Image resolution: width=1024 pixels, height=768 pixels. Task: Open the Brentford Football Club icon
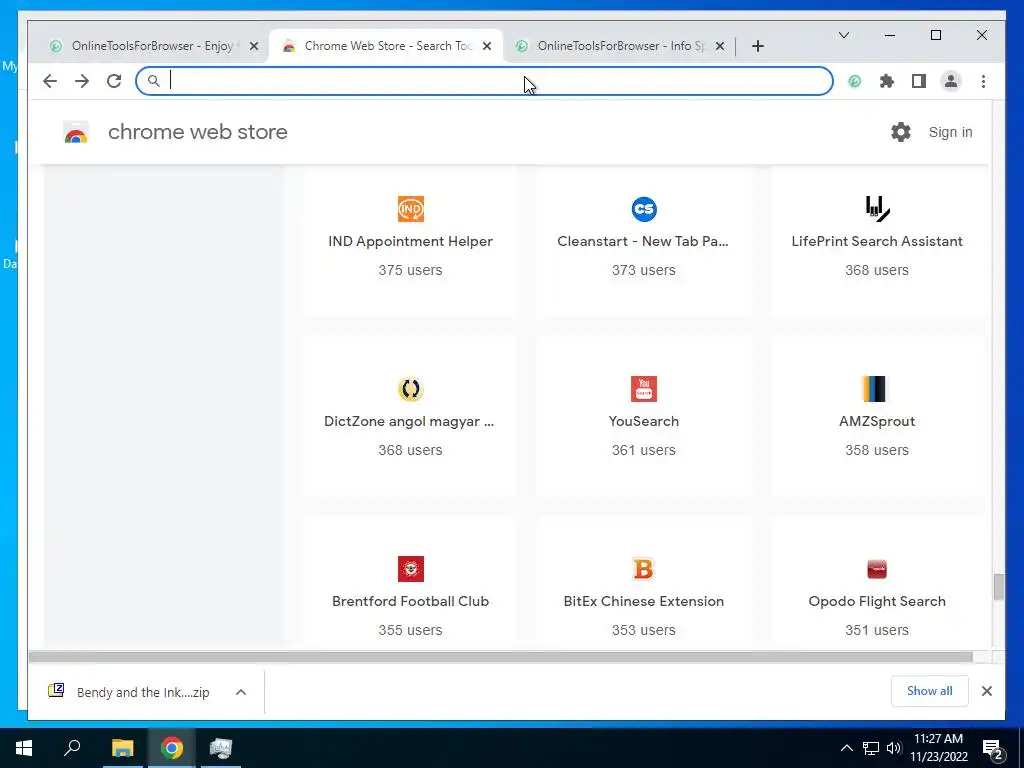tap(410, 569)
